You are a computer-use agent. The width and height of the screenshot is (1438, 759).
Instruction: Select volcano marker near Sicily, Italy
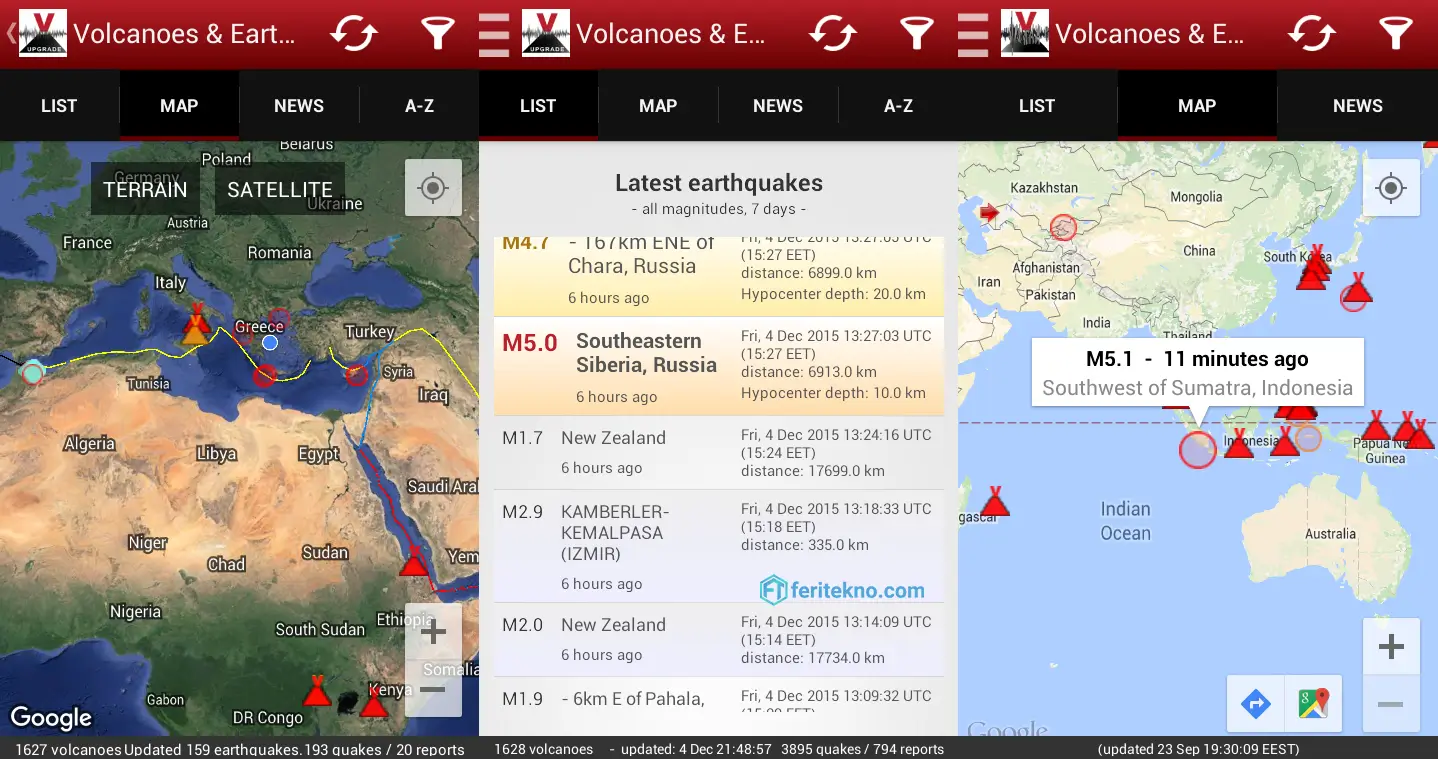(196, 325)
